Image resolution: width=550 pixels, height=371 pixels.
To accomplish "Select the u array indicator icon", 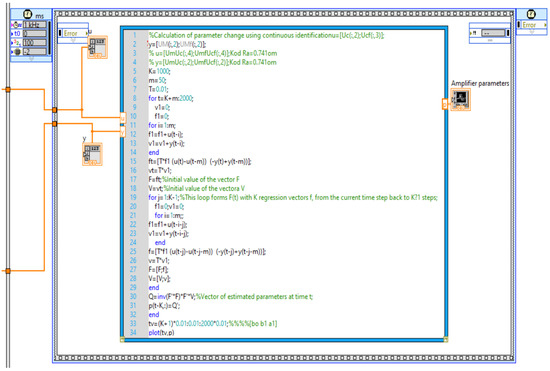I will 97,47.
